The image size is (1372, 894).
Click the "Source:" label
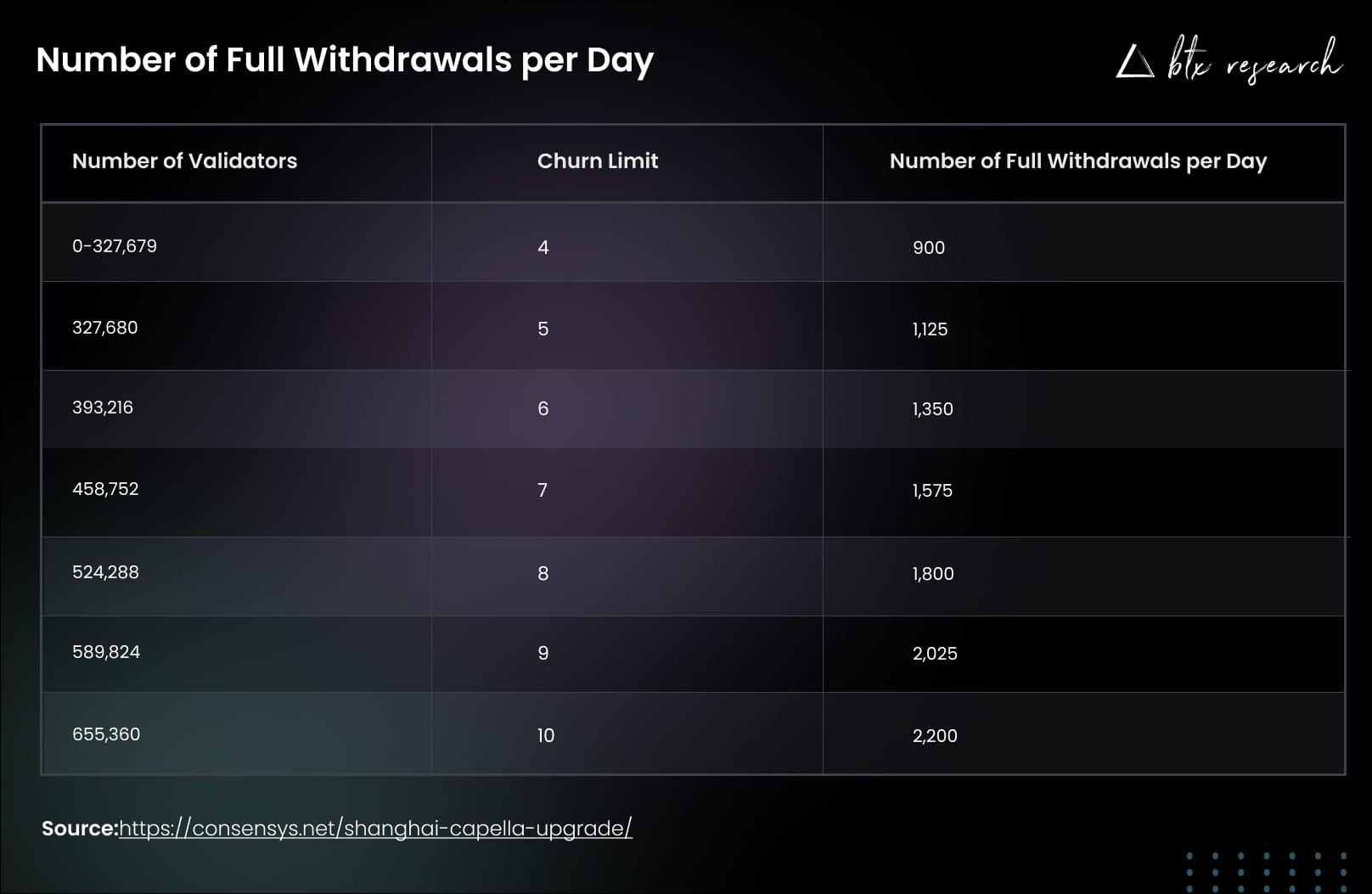(x=80, y=828)
